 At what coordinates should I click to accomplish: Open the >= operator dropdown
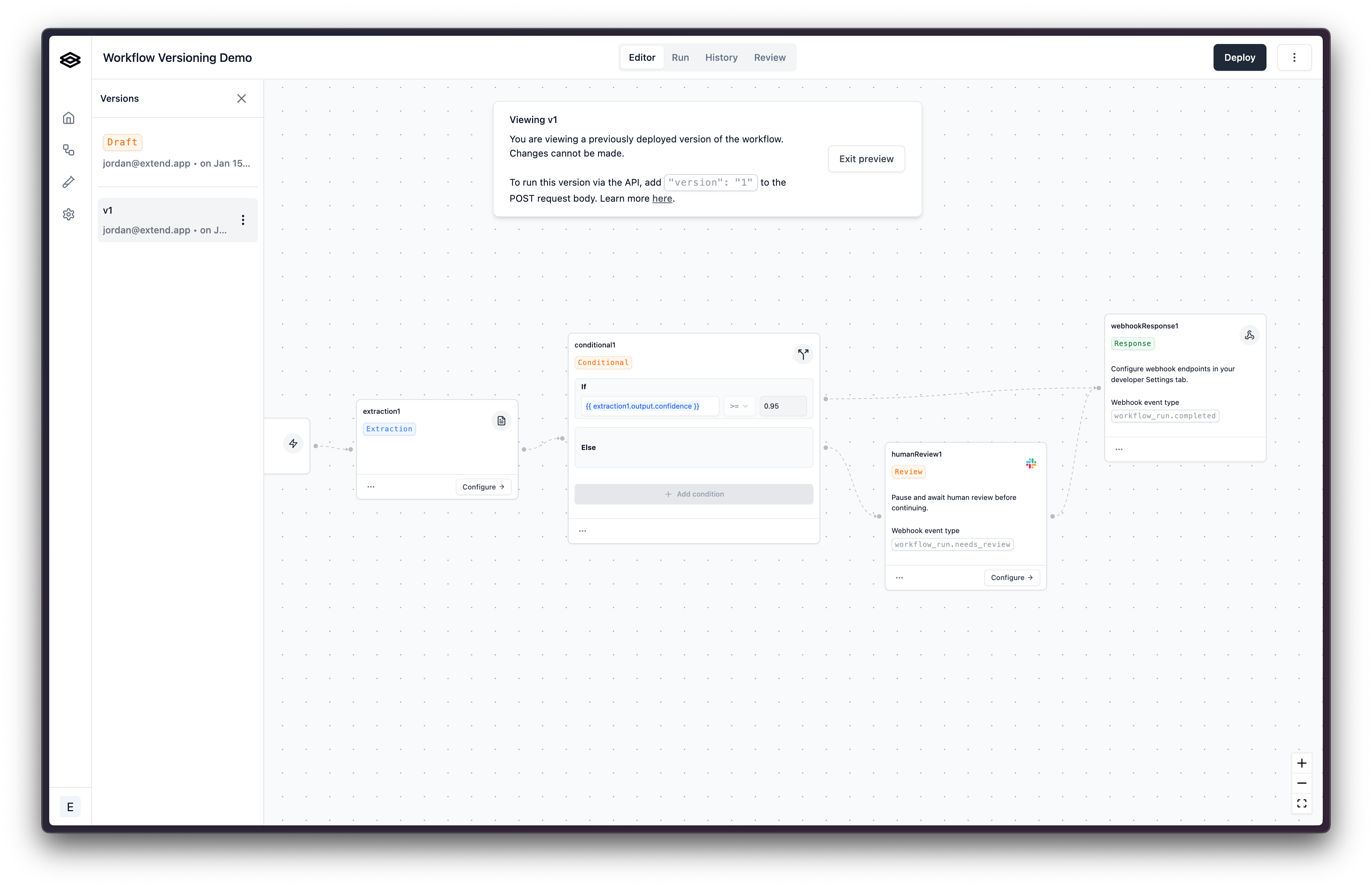pyautogui.click(x=739, y=406)
